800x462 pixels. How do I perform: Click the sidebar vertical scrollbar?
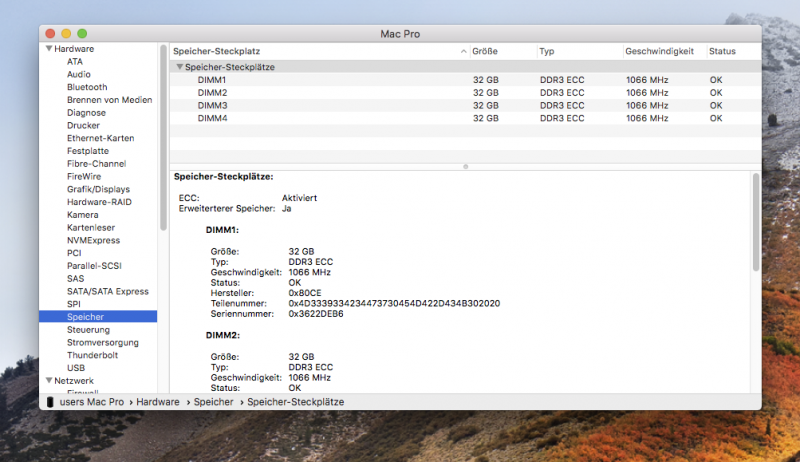click(163, 140)
